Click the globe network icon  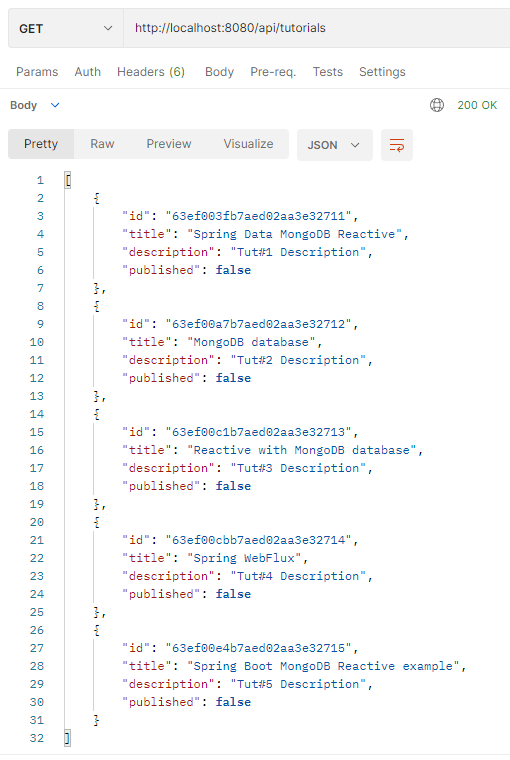pos(437,105)
